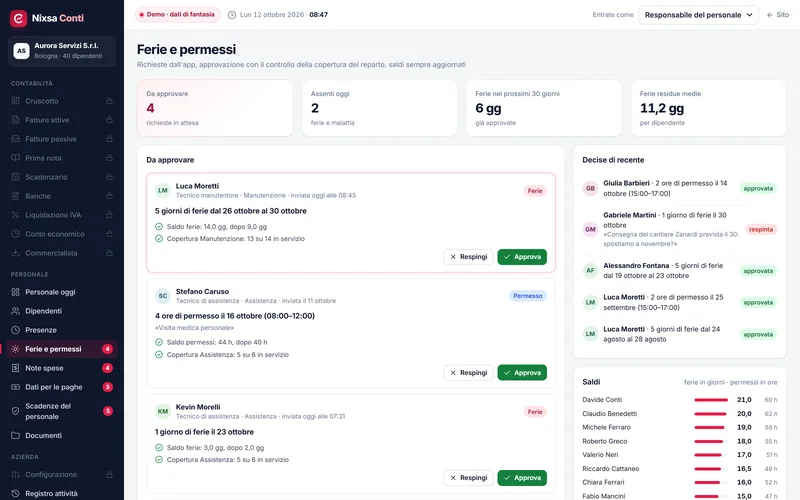Click the Configurazione sliders icon

coord(15,474)
